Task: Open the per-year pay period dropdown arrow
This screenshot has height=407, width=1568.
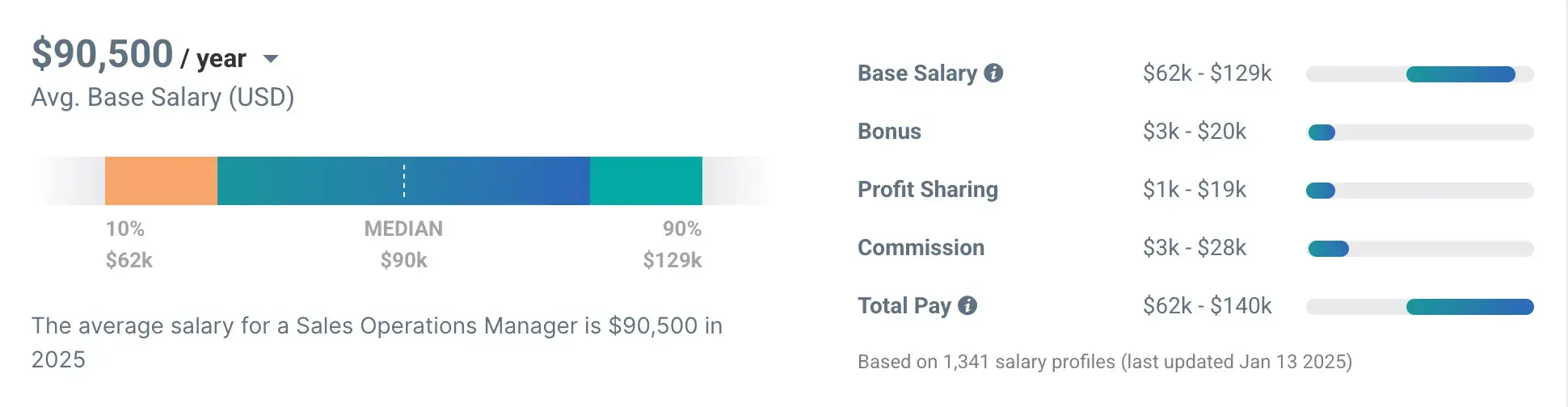Action: tap(271, 59)
